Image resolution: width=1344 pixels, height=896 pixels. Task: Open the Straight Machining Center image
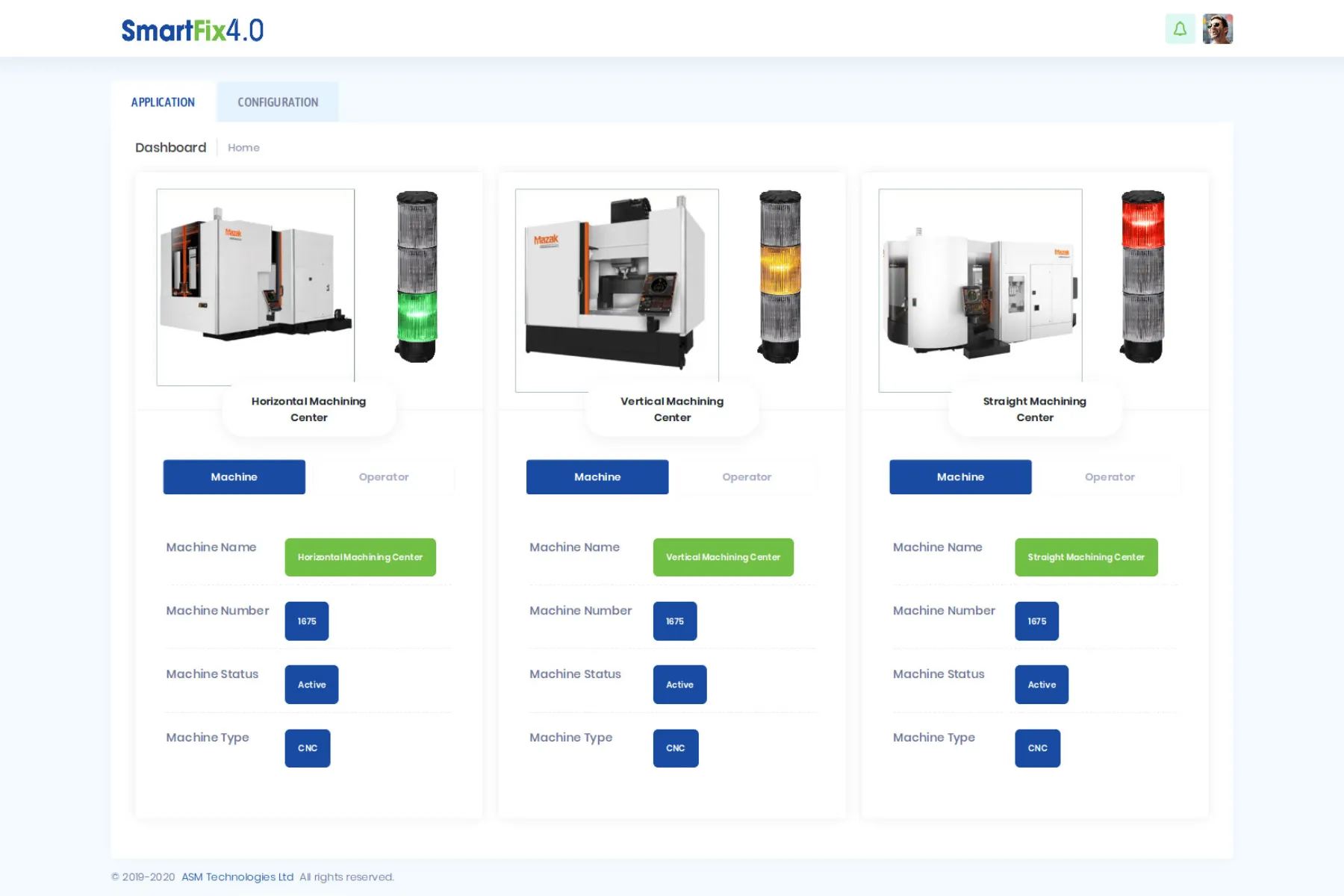[980, 290]
